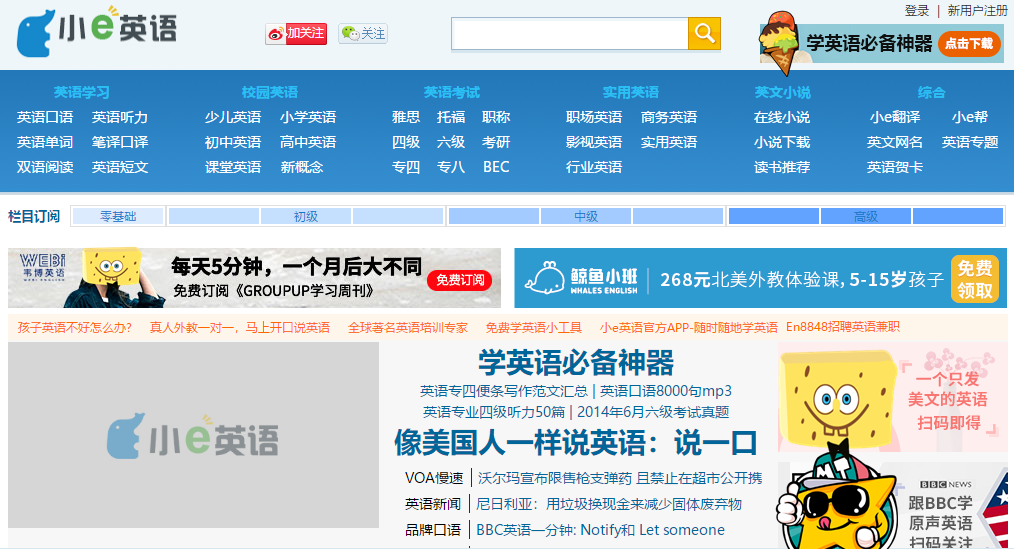
Task: Open the 新用户注册 registration link
Action: pyautogui.click(x=977, y=10)
